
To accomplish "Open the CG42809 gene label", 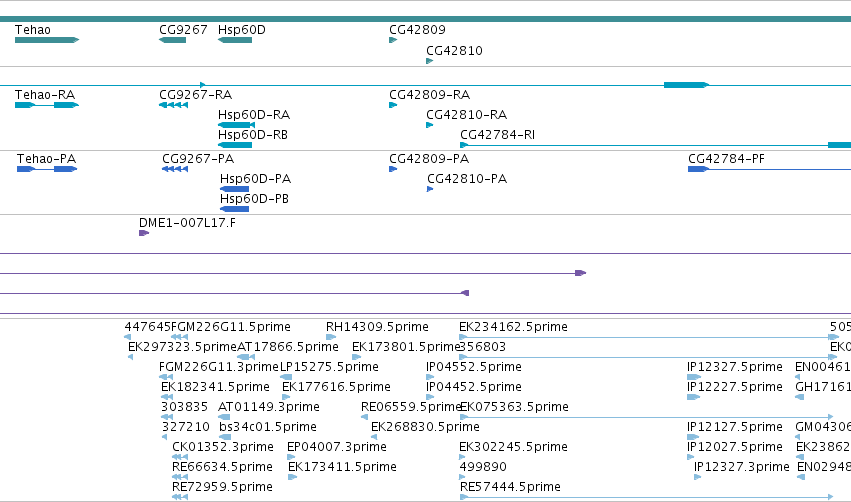I will coord(417,30).
